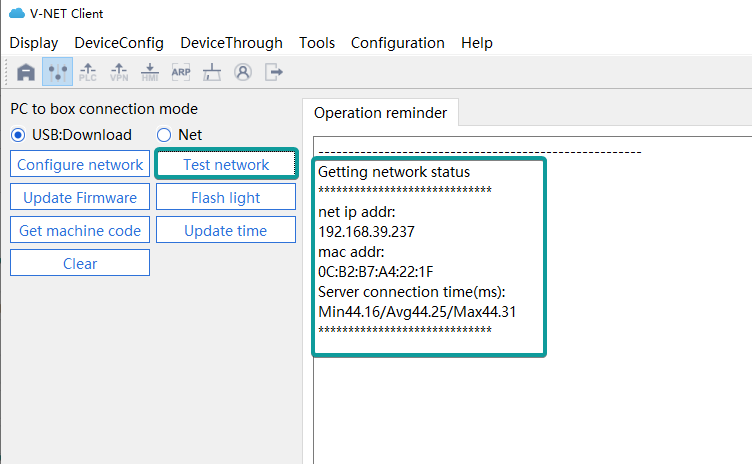Click the MAC address 0C:B2:B7:A4:22:1F text
The height and width of the screenshot is (464, 752).
(376, 272)
